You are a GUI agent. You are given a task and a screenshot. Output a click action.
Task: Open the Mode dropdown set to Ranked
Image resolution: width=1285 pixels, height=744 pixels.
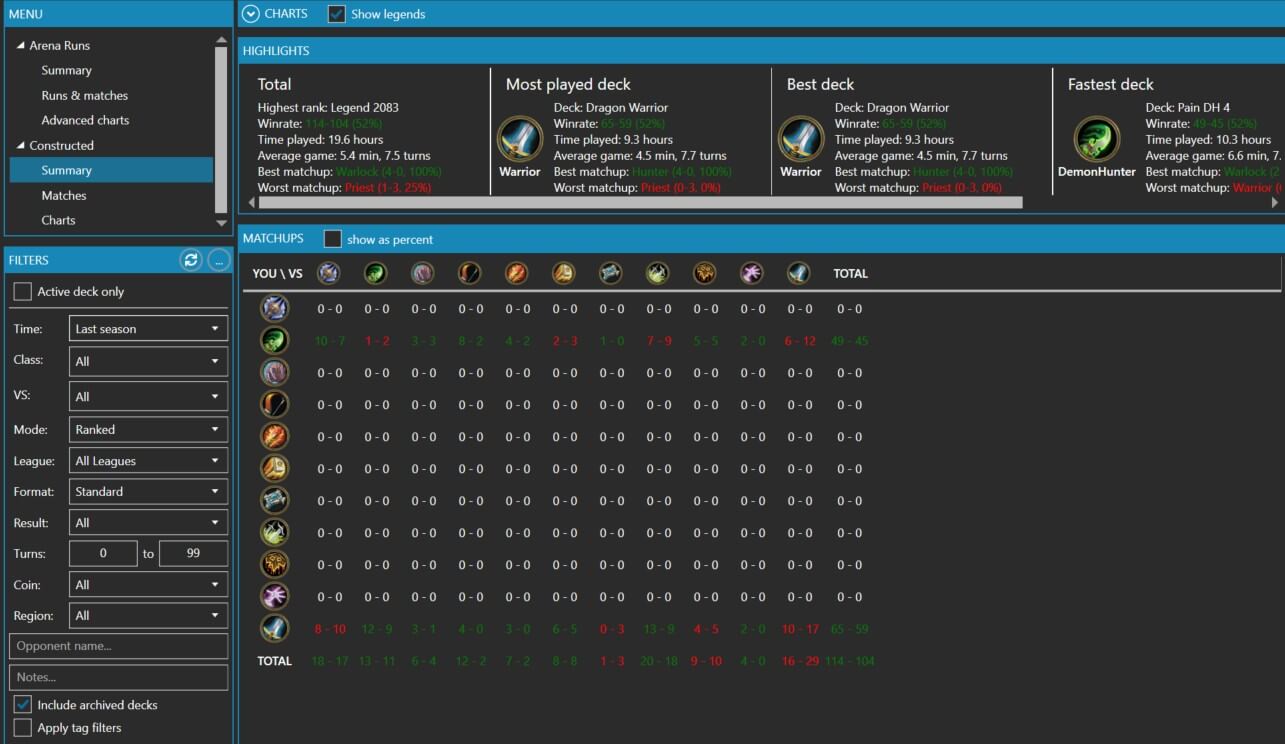coord(148,430)
